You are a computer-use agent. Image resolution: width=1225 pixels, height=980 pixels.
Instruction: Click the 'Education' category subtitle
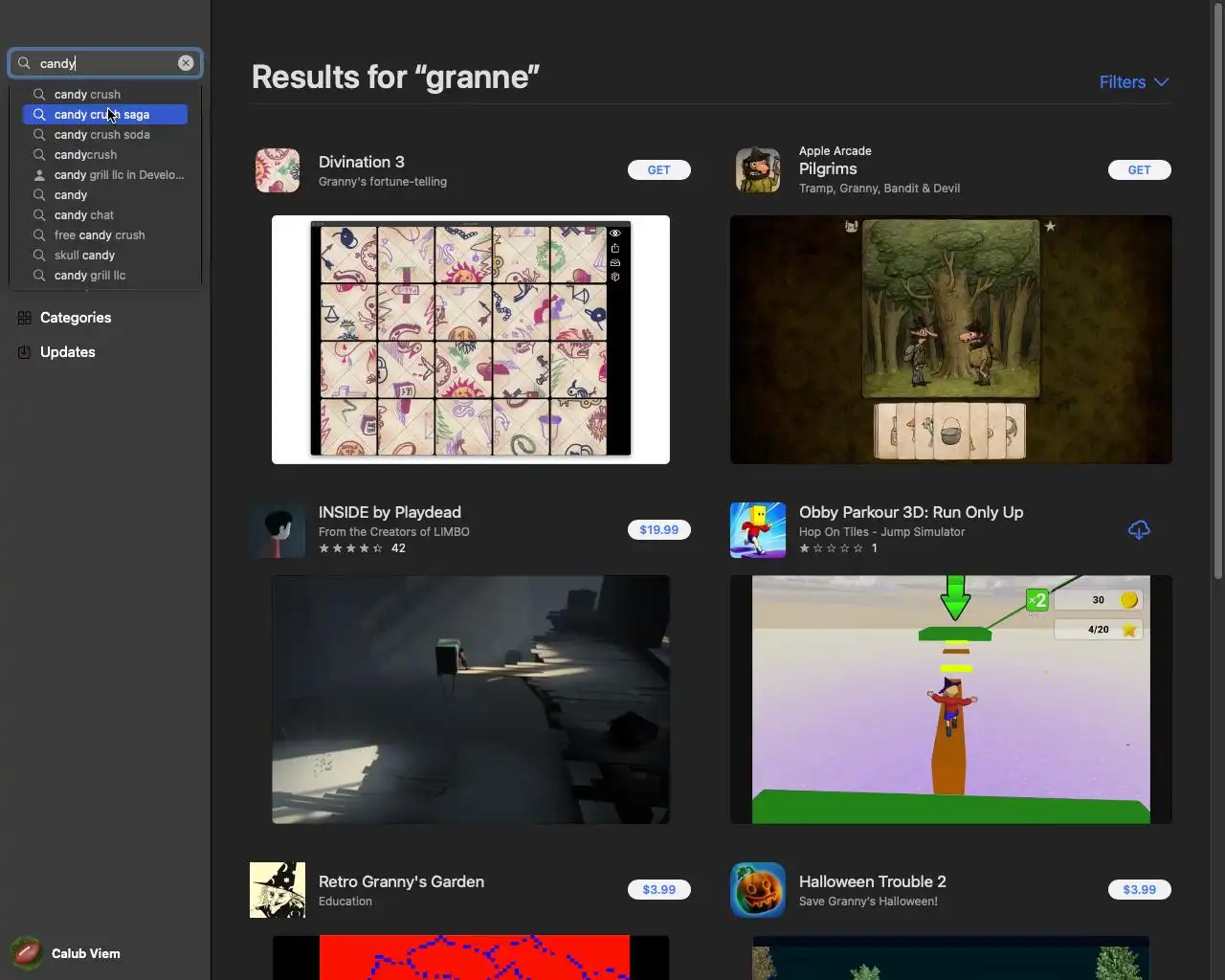click(345, 902)
